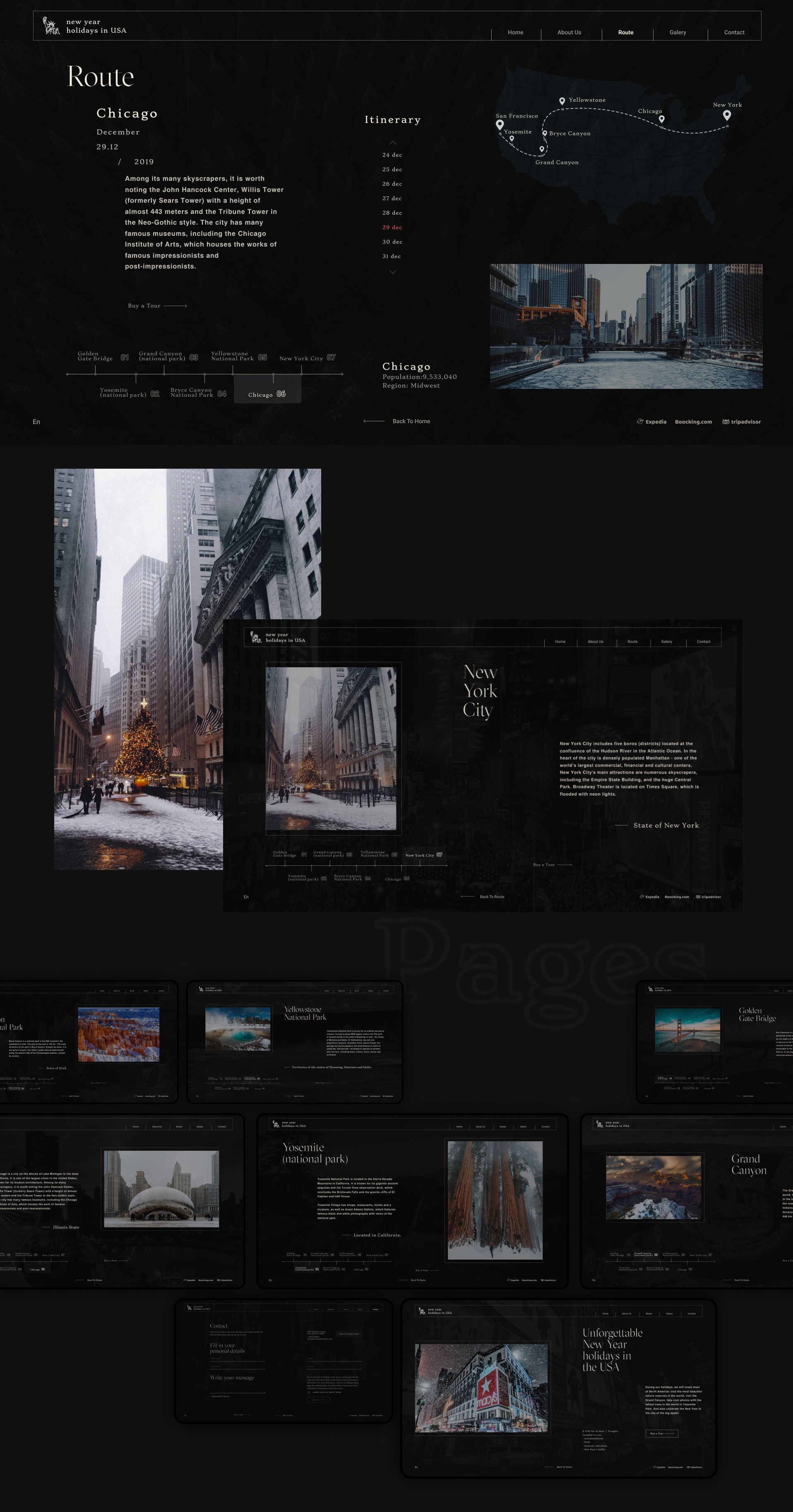Click Bryce Canyon red rocks thumbnail
The width and height of the screenshot is (793, 1512).
[x=118, y=1034]
